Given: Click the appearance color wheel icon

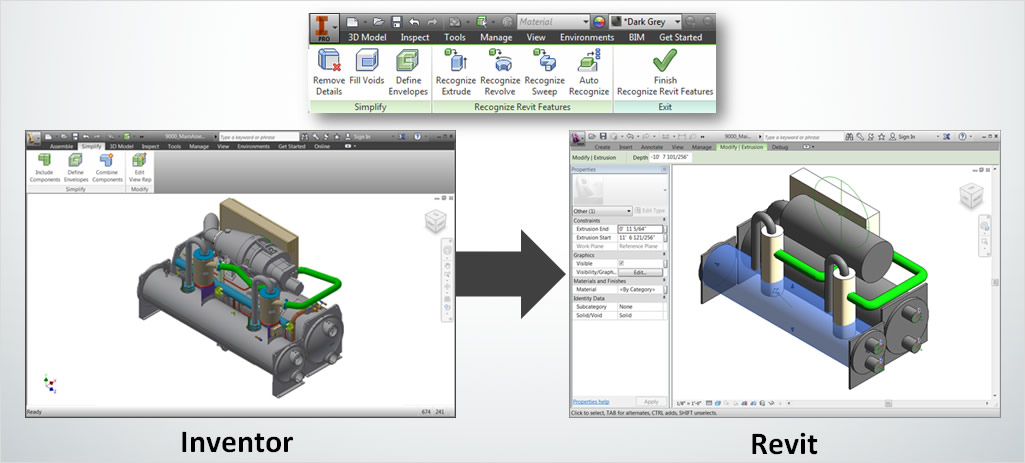Looking at the screenshot, I should coord(599,22).
